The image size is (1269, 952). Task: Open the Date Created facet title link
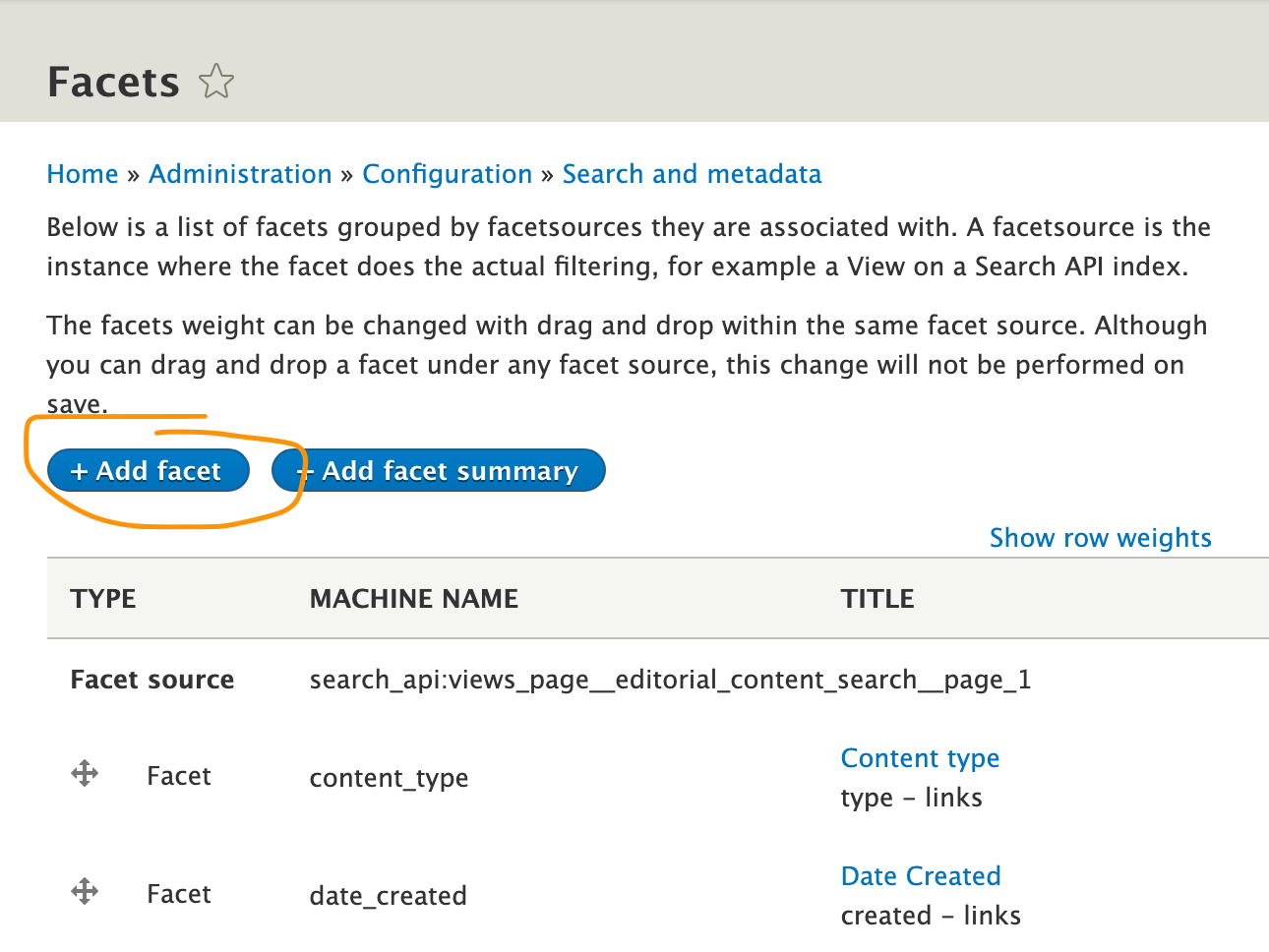[x=921, y=876]
